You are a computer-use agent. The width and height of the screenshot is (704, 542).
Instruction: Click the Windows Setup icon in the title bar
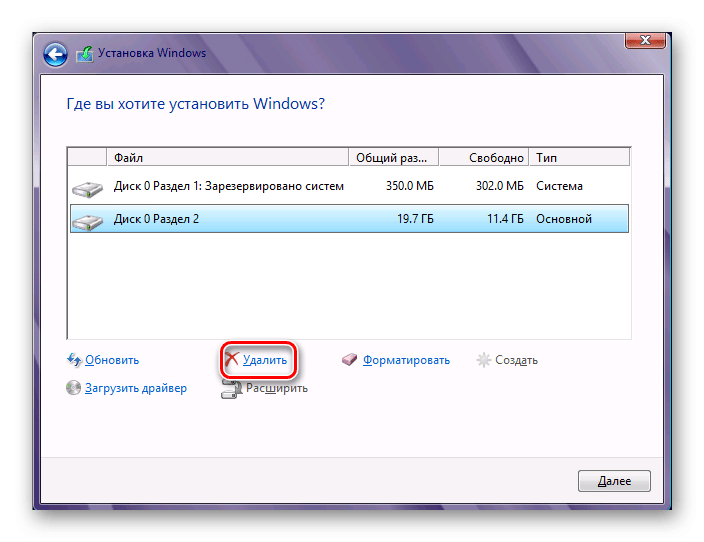[x=84, y=54]
